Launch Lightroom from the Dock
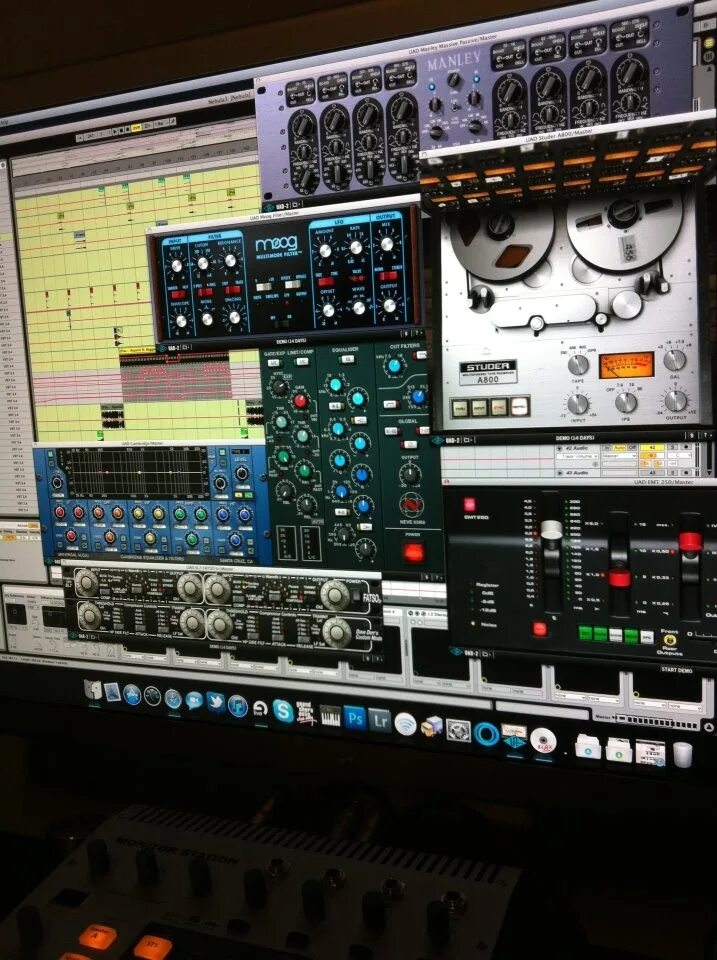Image resolution: width=717 pixels, height=960 pixels. [380, 721]
